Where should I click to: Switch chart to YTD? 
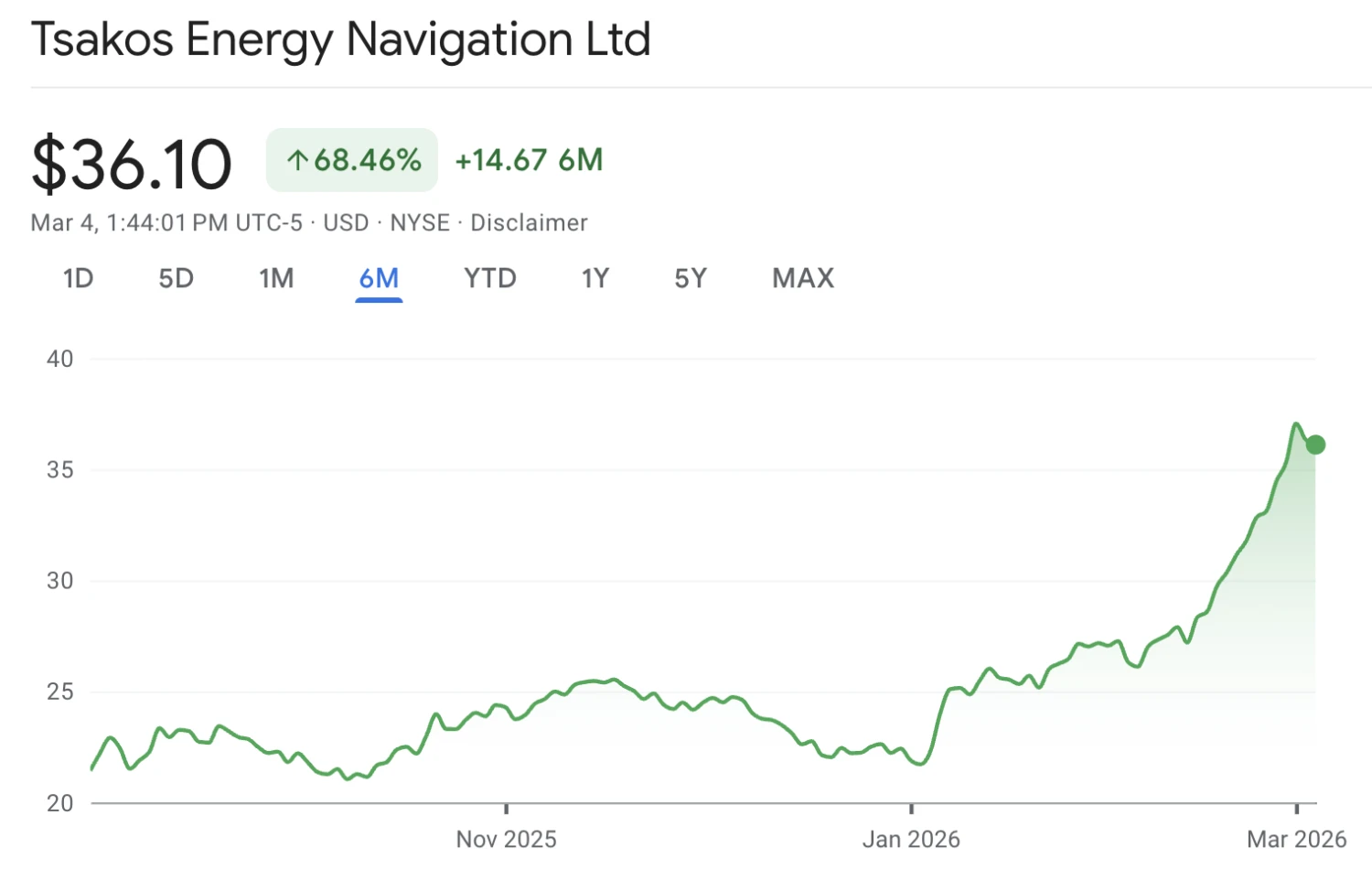click(x=489, y=278)
